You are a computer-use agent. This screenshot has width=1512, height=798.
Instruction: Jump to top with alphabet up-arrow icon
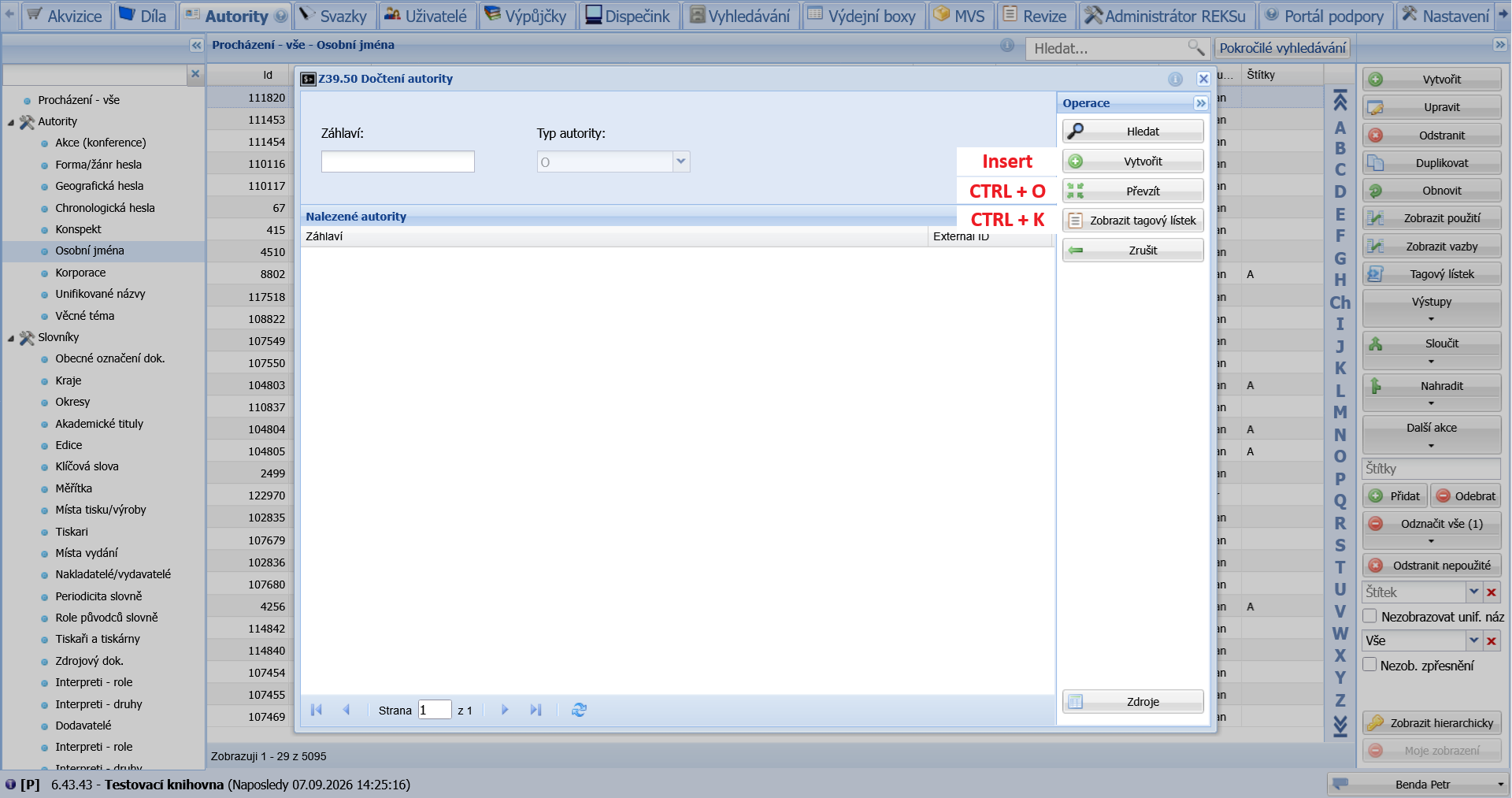coord(1340,100)
